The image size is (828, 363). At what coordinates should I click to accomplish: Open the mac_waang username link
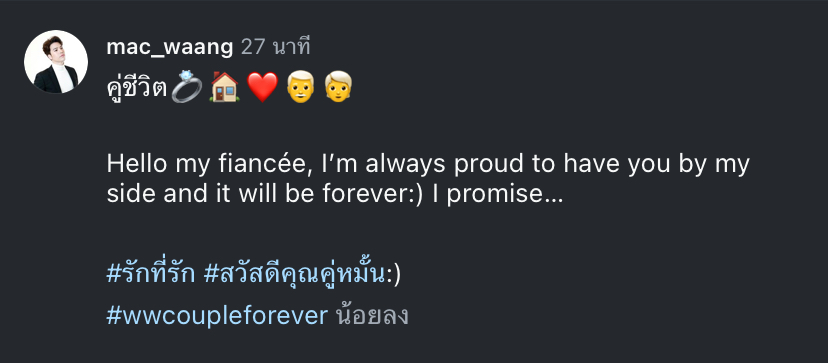[x=170, y=48]
